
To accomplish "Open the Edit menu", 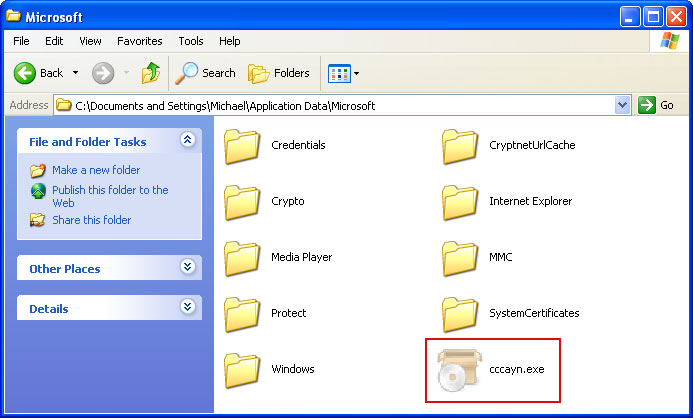I will coord(54,41).
